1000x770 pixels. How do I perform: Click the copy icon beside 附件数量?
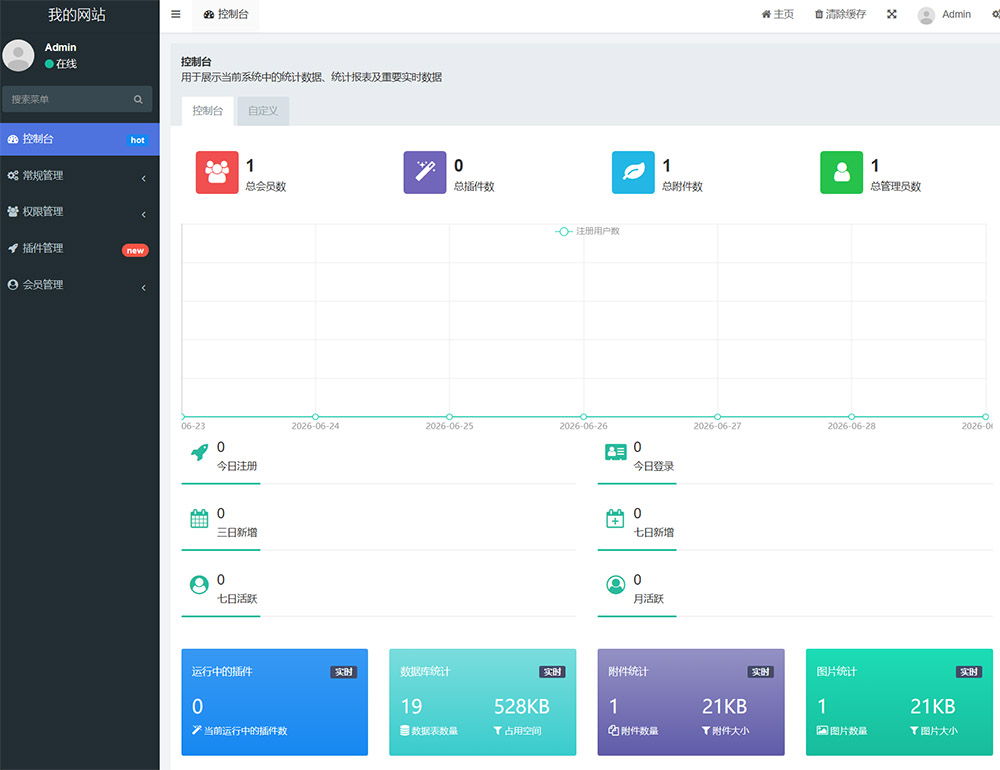coord(614,730)
